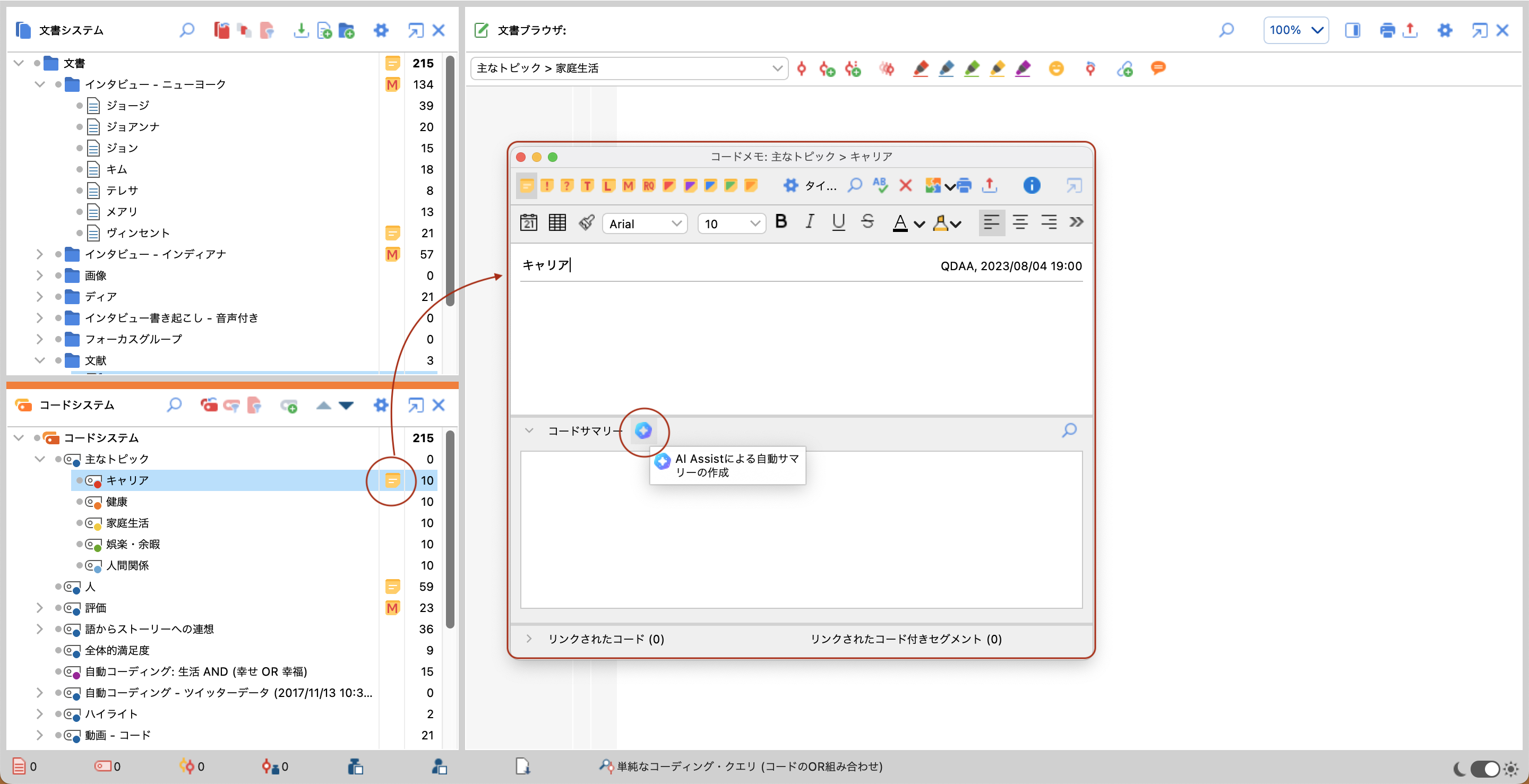1529x784 pixels.
Task: Click the memo icon next to キャリア code
Action: pyautogui.click(x=392, y=480)
